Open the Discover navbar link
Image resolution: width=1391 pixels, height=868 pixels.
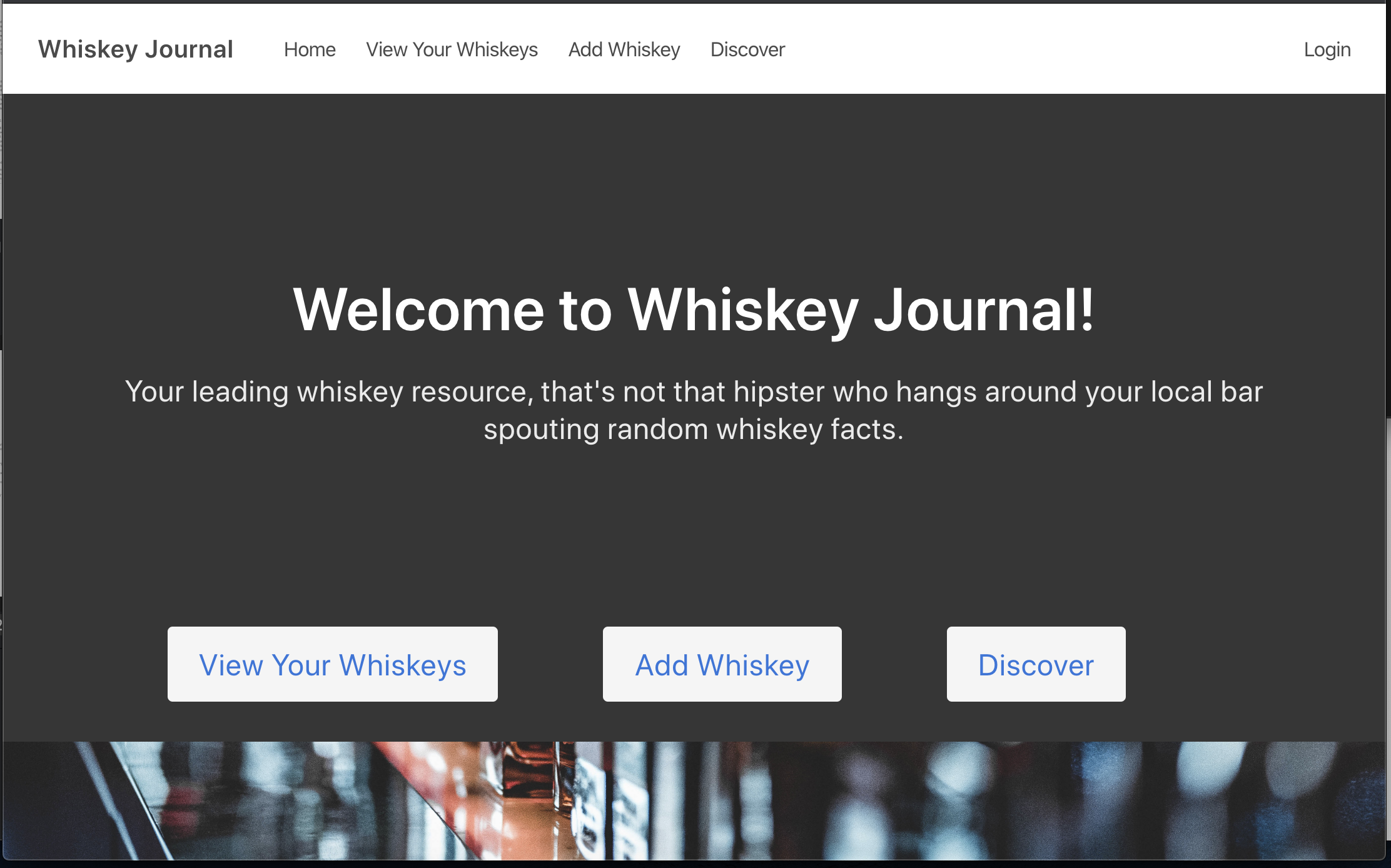tap(747, 49)
